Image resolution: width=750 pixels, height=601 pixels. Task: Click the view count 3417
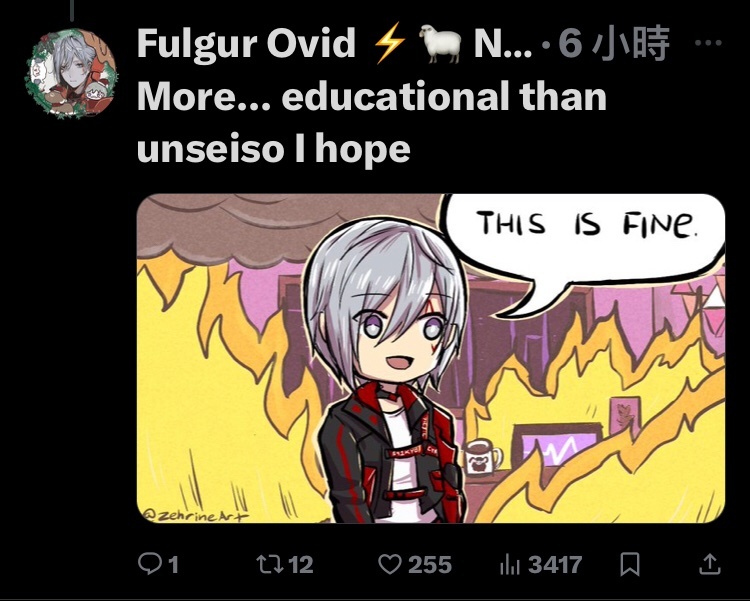(x=555, y=565)
